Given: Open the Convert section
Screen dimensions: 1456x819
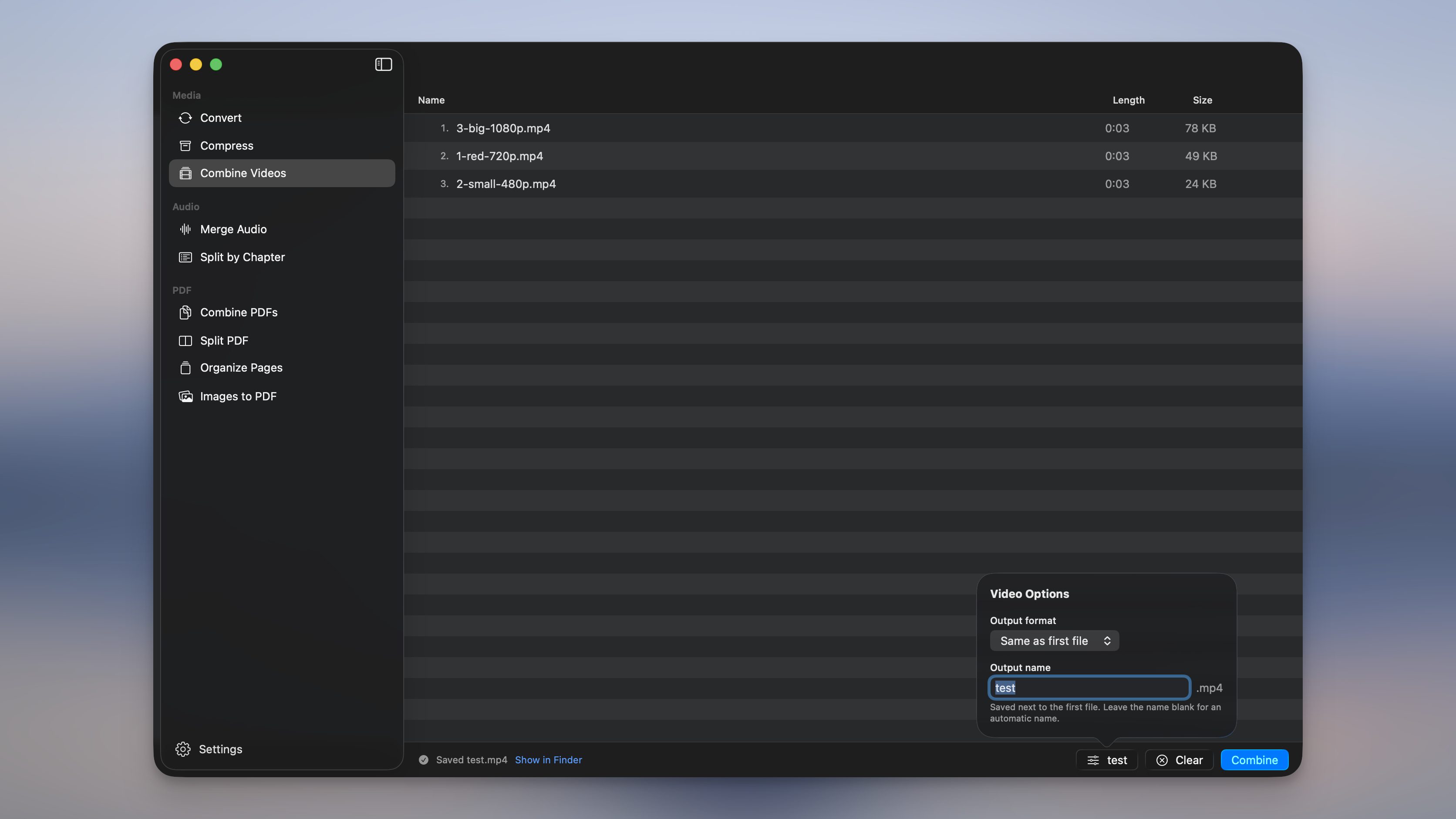Looking at the screenshot, I should point(282,117).
